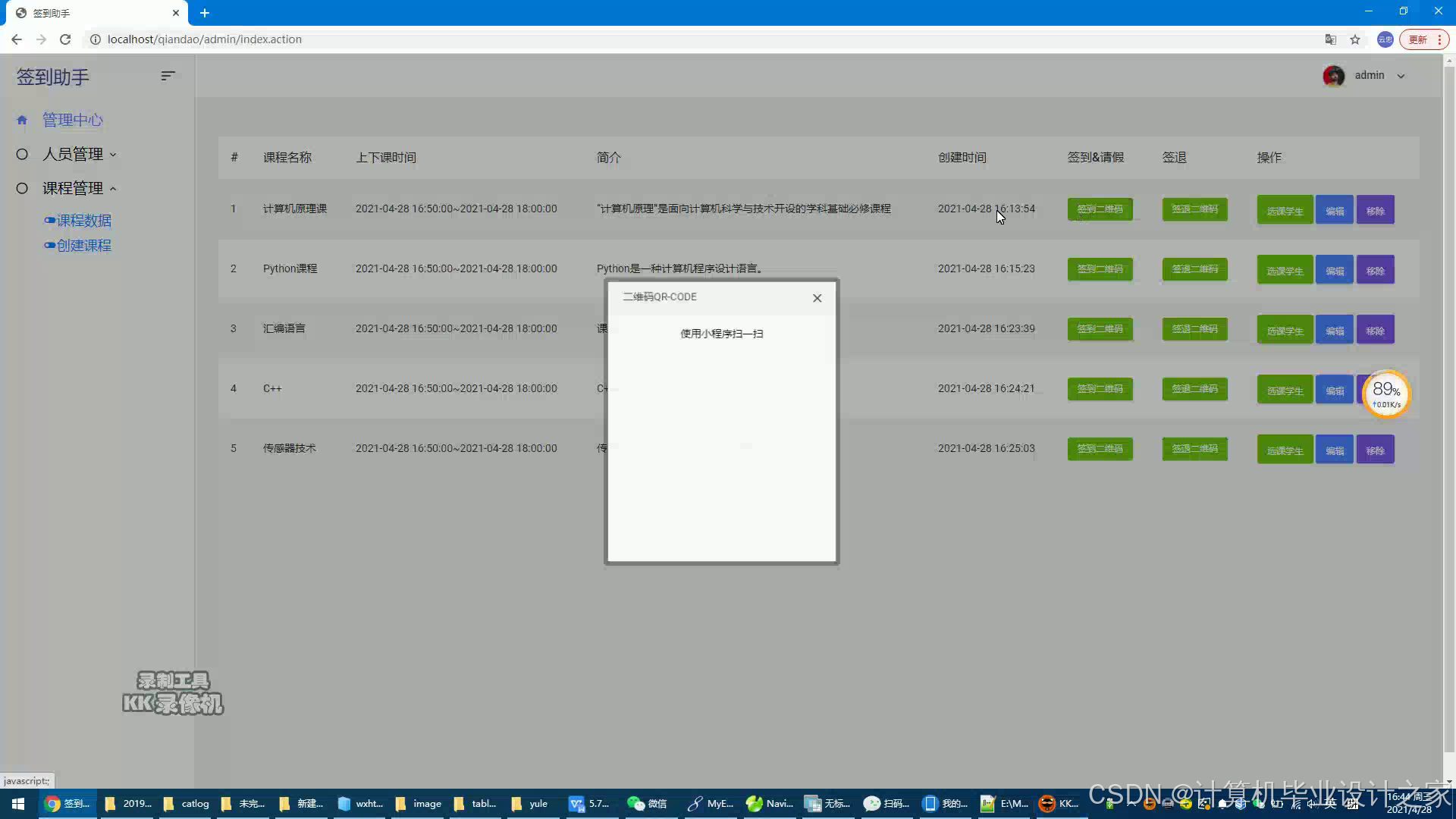
Task: View site information icon
Action: (x=96, y=39)
